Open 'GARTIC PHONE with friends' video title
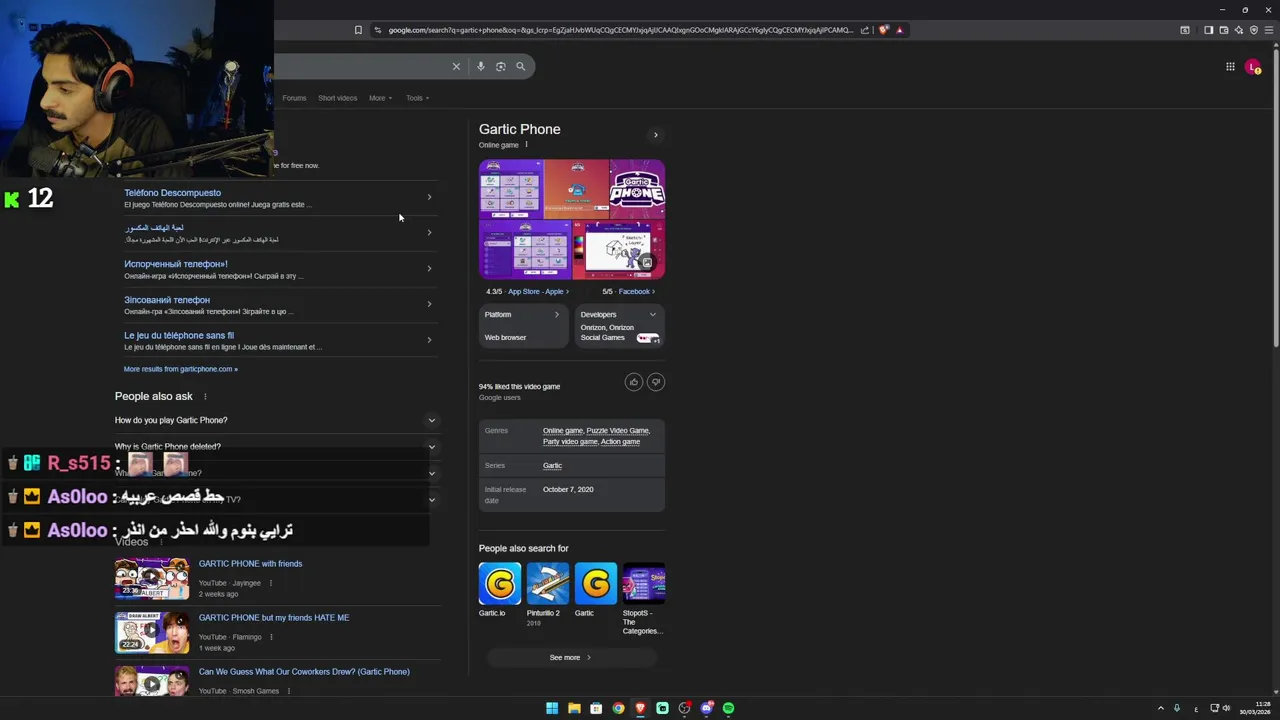The height and width of the screenshot is (720, 1280). pyautogui.click(x=250, y=564)
